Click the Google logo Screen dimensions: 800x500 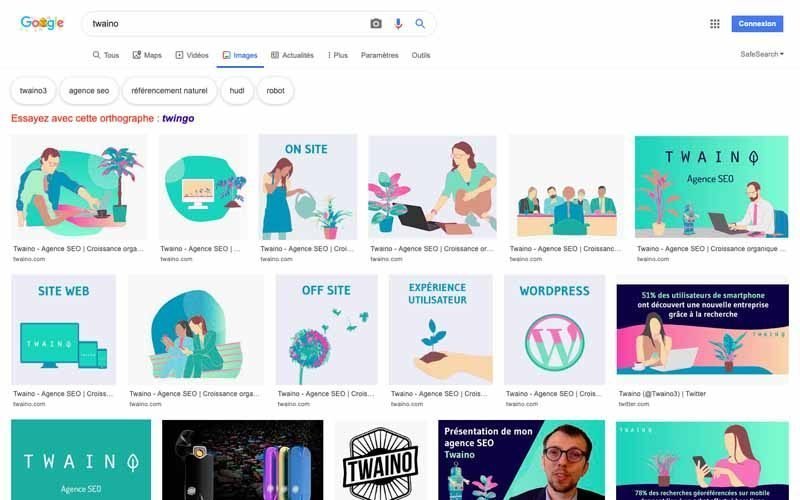point(42,23)
